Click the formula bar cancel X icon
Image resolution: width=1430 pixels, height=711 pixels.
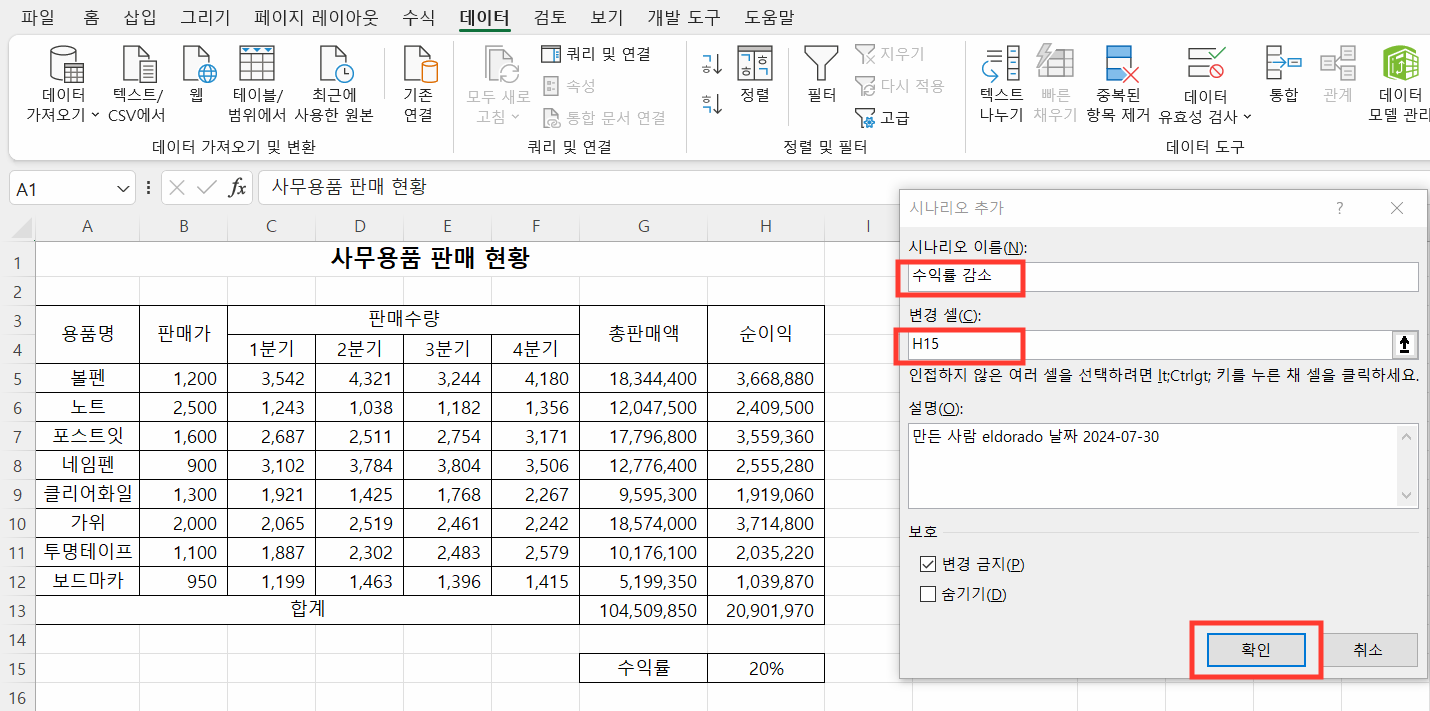click(177, 188)
